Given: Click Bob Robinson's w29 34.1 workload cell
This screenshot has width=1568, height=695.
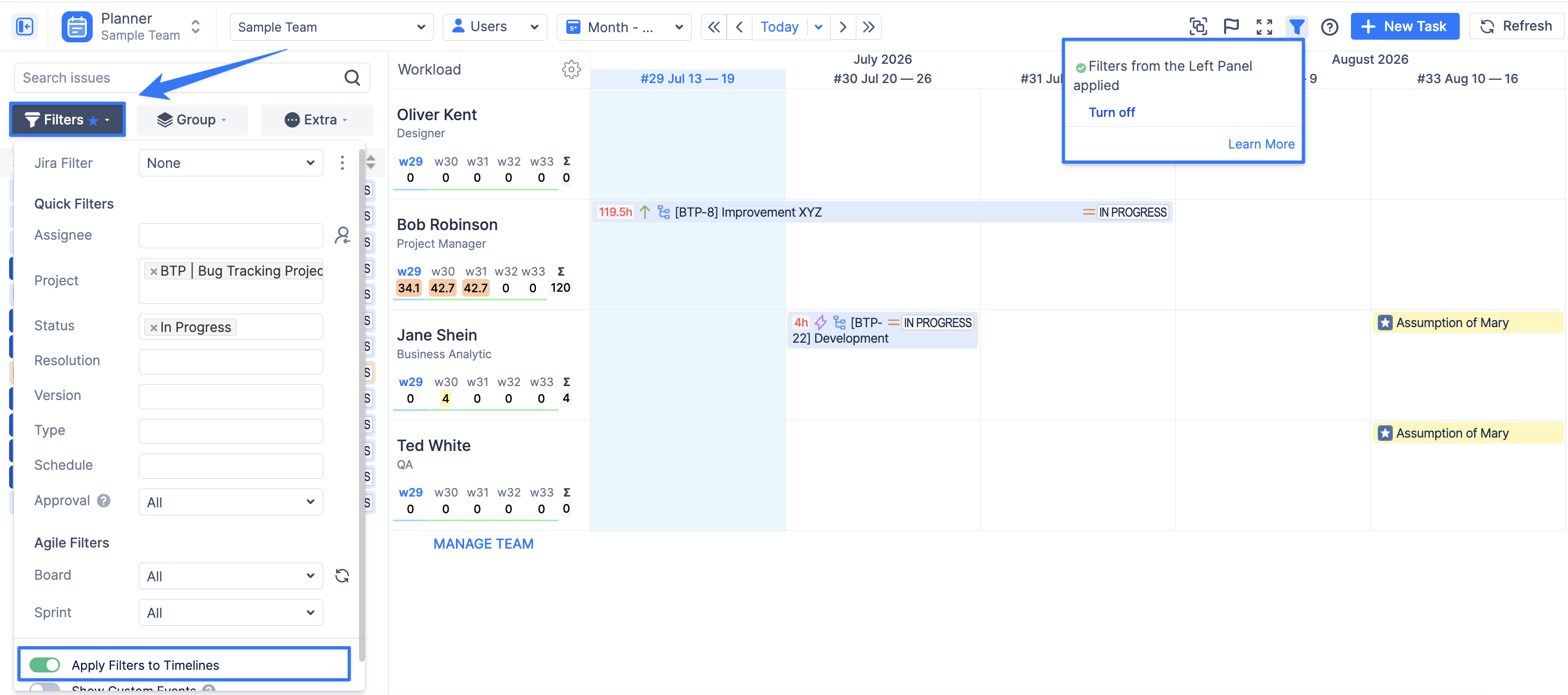Looking at the screenshot, I should click(409, 287).
